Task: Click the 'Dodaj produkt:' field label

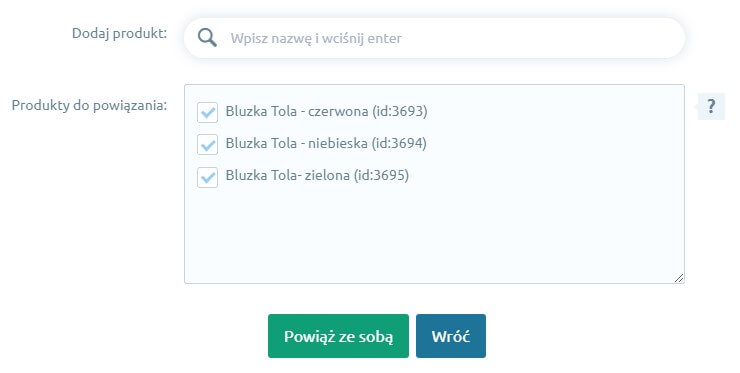Action: click(x=119, y=34)
